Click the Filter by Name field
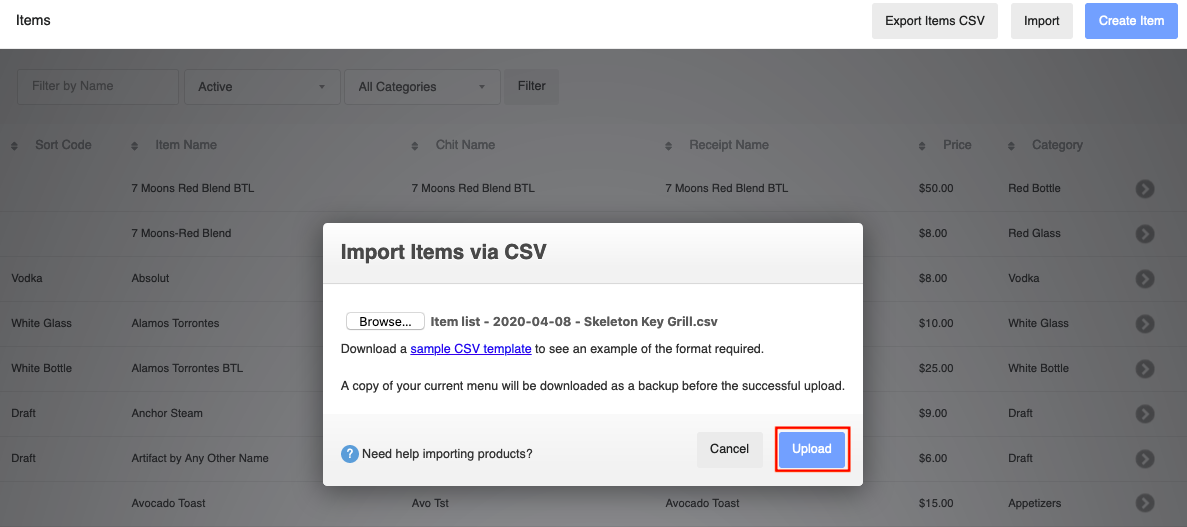The image size is (1187, 527). coord(98,87)
